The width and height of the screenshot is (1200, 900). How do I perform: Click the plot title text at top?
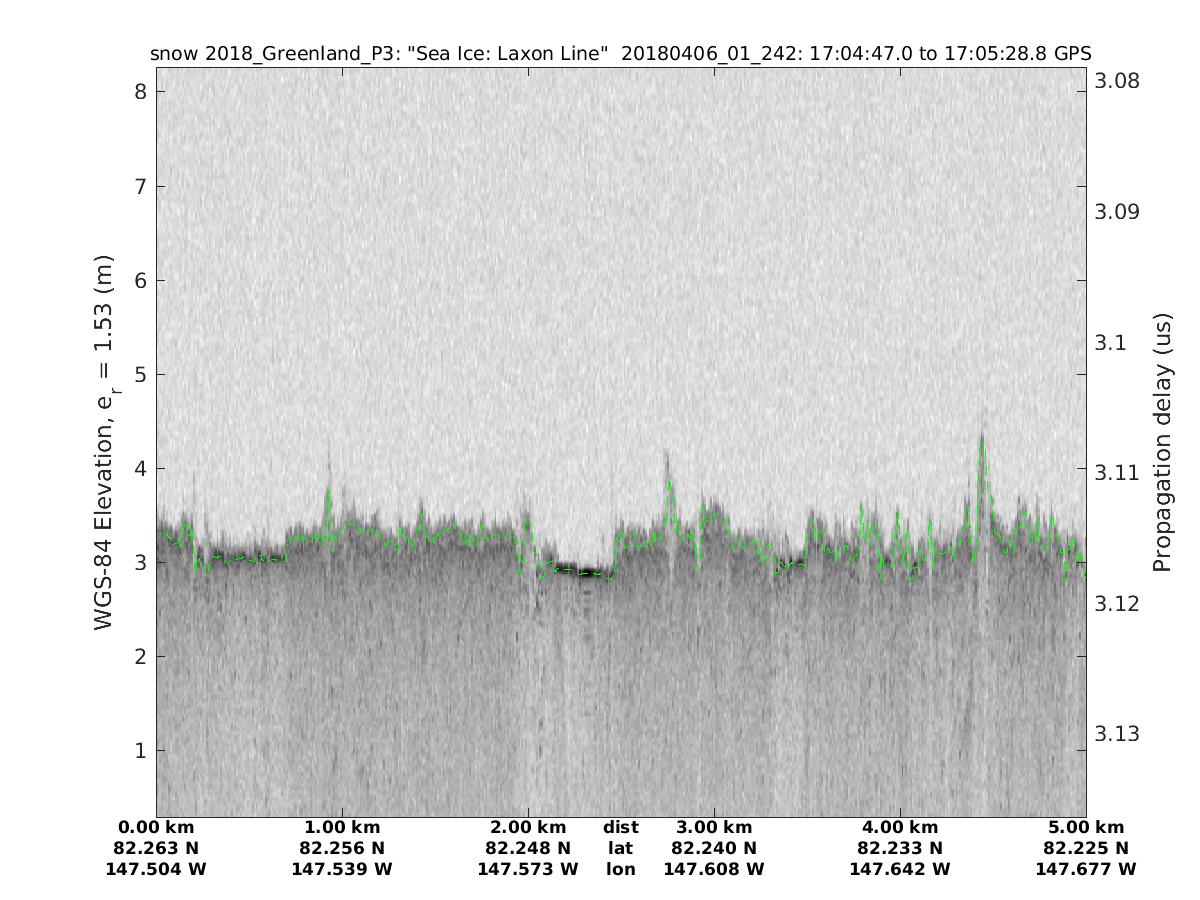(620, 53)
